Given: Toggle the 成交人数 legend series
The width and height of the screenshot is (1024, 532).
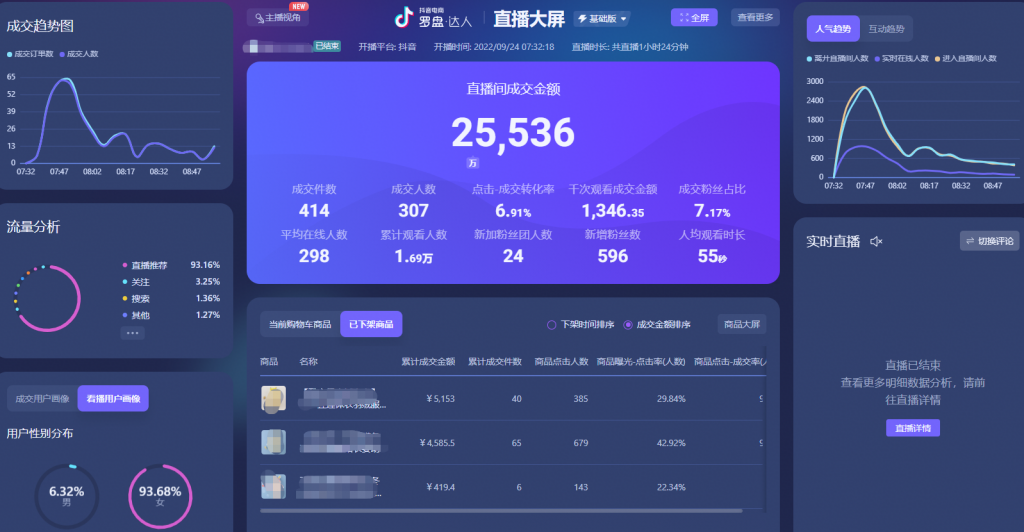Looking at the screenshot, I should [x=79, y=54].
